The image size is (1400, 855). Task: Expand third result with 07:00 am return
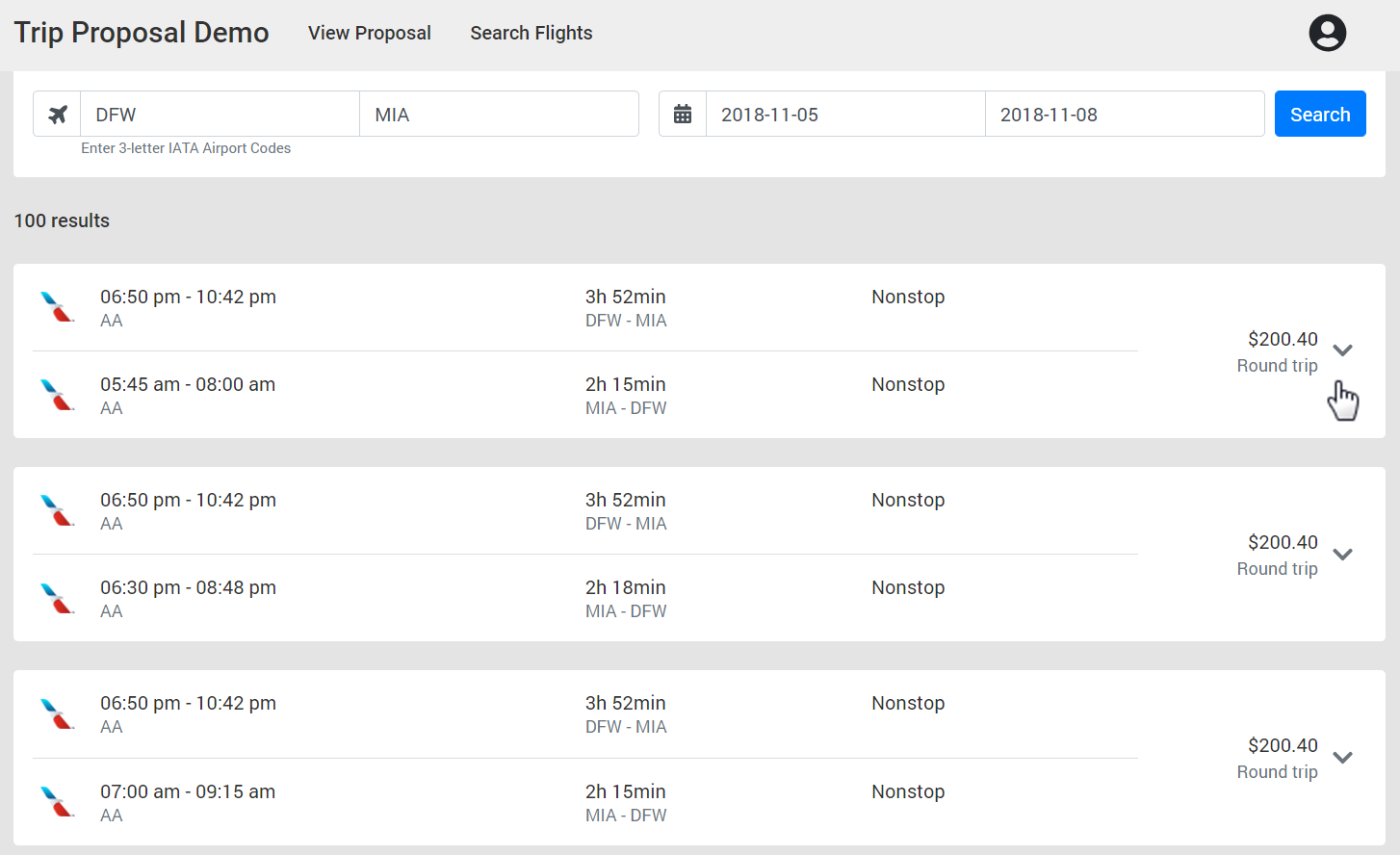point(1343,758)
